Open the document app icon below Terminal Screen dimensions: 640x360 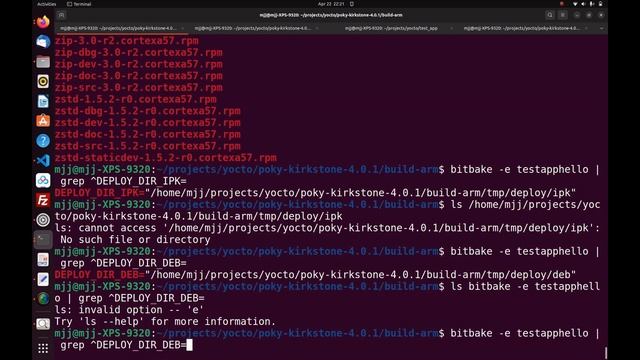[43, 260]
